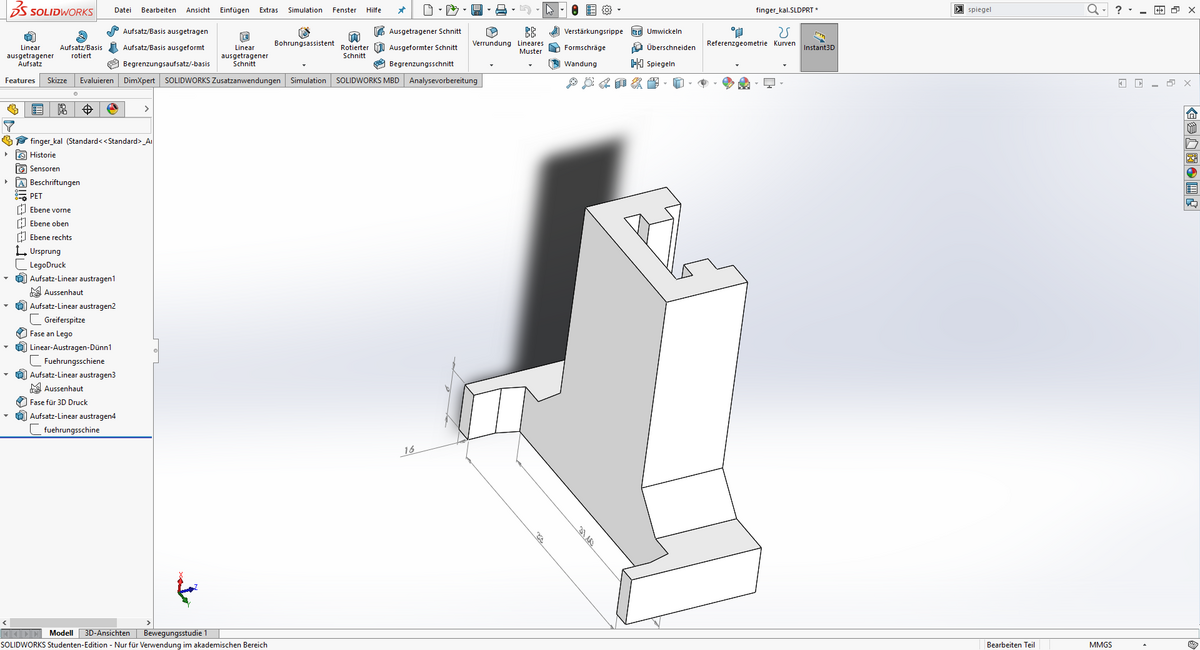Open the Einfügen menu
The image size is (1200, 650).
coord(234,10)
